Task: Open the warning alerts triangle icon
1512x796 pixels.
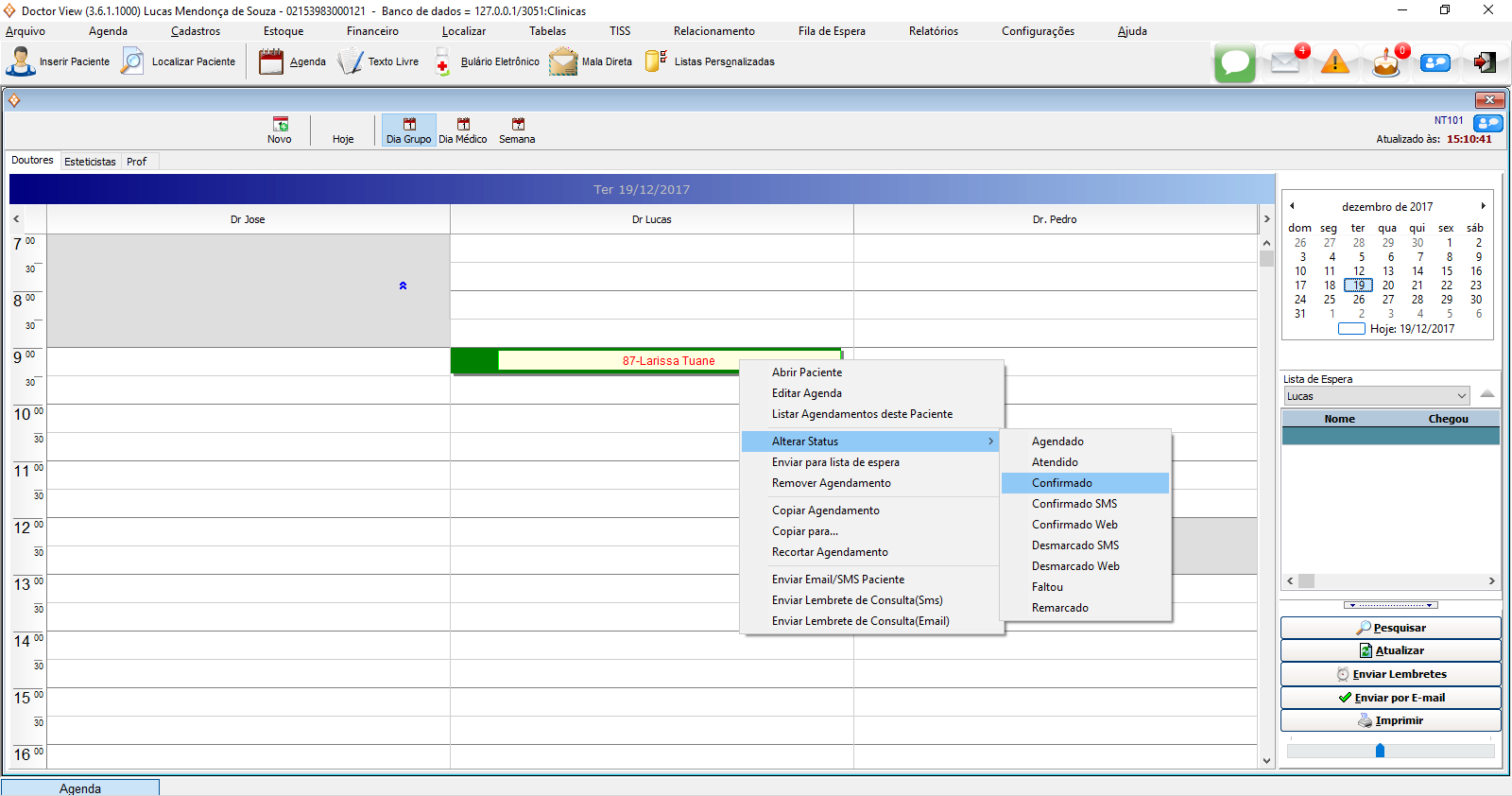Action: point(1334,63)
